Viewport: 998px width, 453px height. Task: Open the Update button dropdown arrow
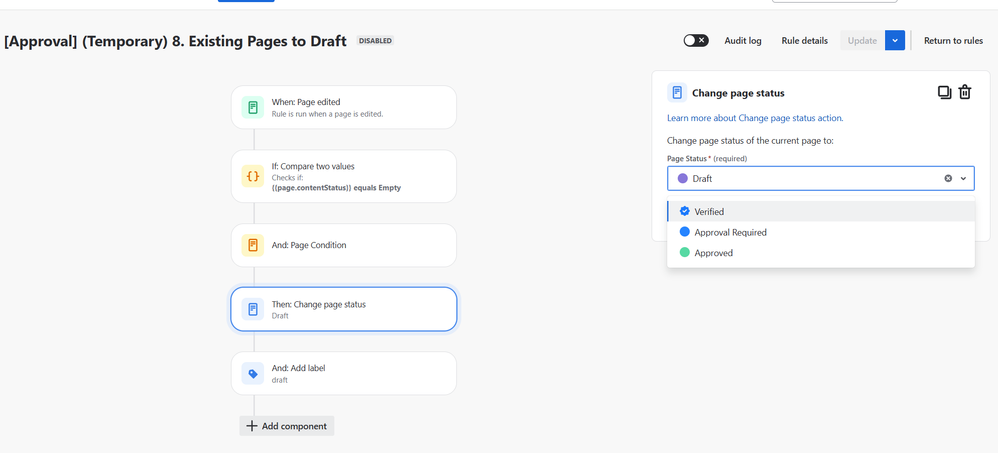pos(895,41)
